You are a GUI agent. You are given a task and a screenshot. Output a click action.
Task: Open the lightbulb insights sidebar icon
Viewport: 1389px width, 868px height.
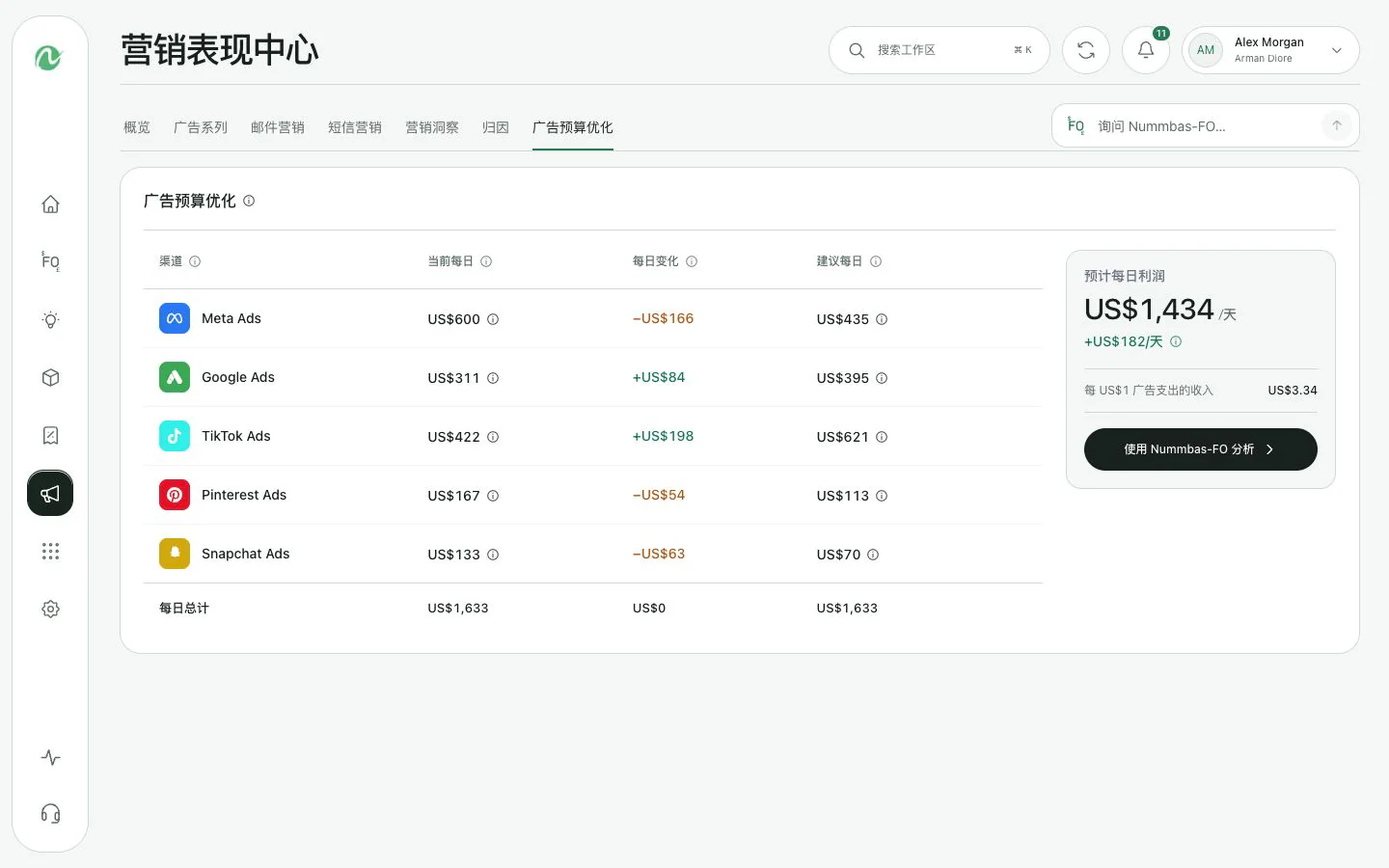tap(50, 319)
